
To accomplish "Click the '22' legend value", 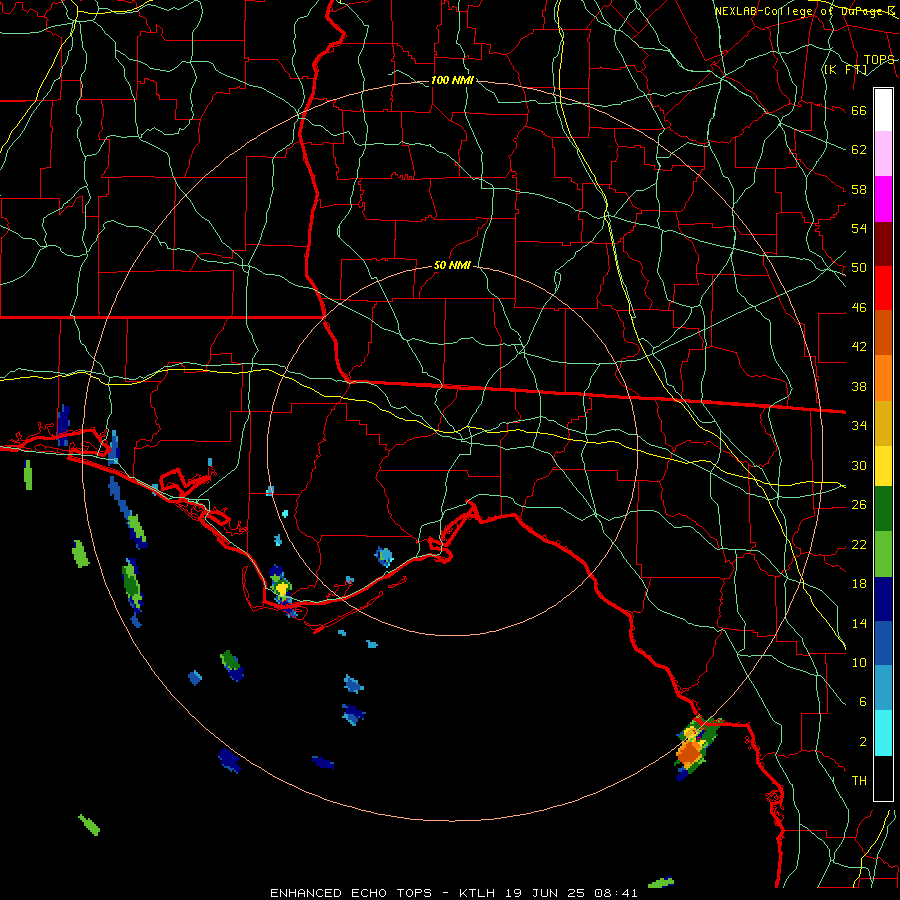I will [x=859, y=545].
